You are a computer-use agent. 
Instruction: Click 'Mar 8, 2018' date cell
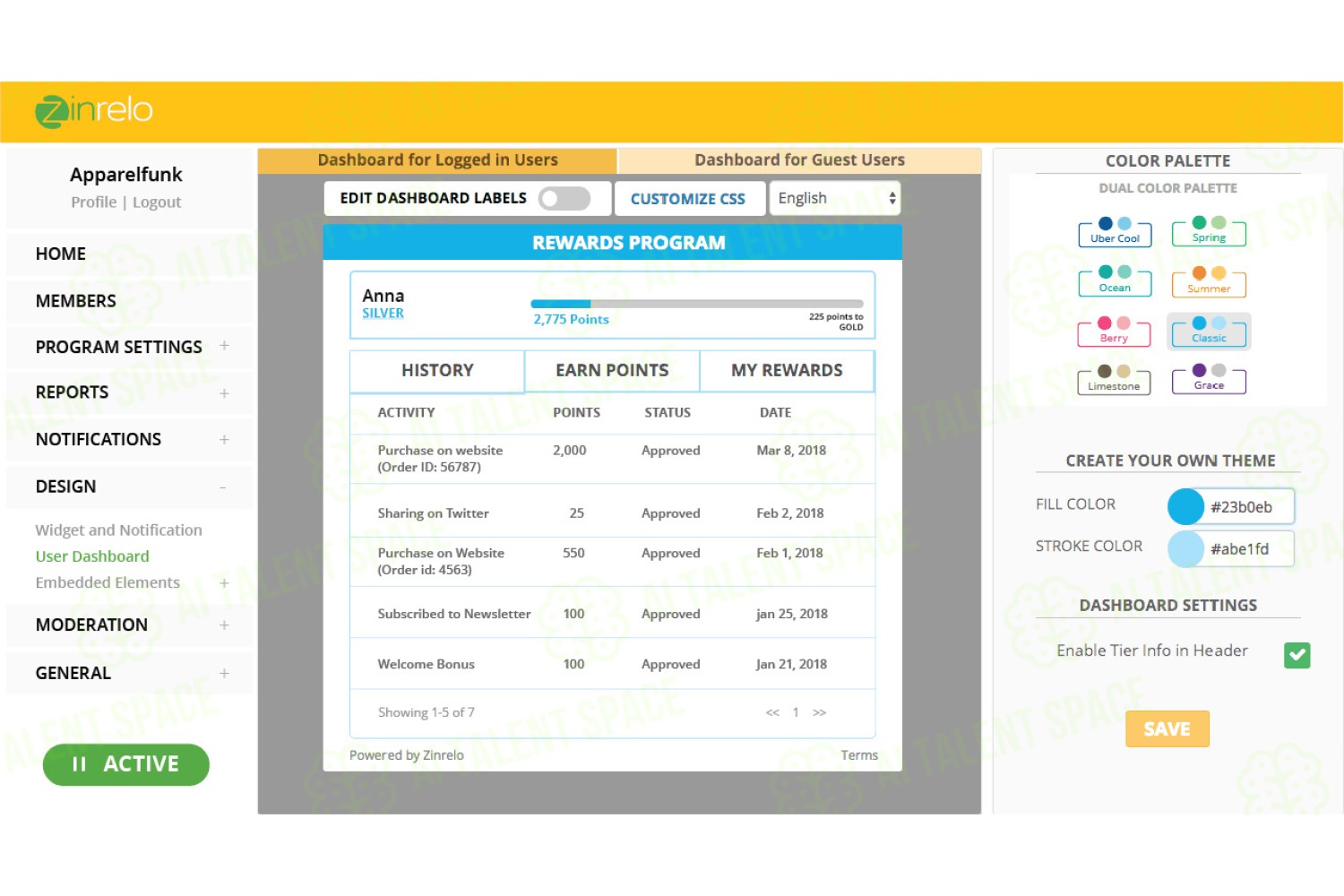(x=791, y=451)
